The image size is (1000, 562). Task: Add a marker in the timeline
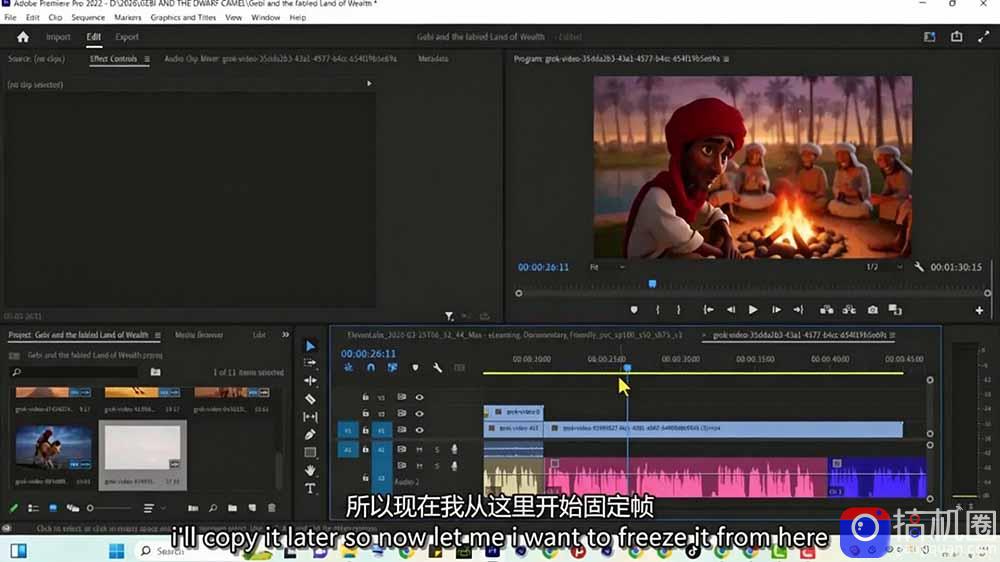pyautogui.click(x=415, y=368)
